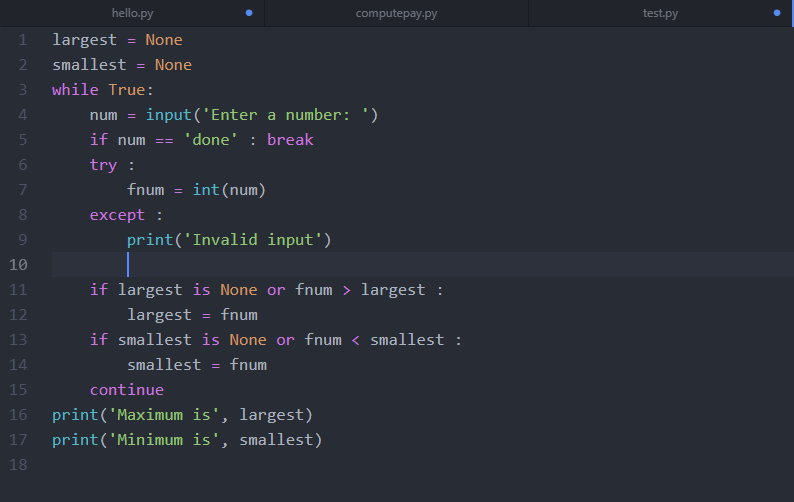Click the 'done' string on line 5

[x=210, y=140]
